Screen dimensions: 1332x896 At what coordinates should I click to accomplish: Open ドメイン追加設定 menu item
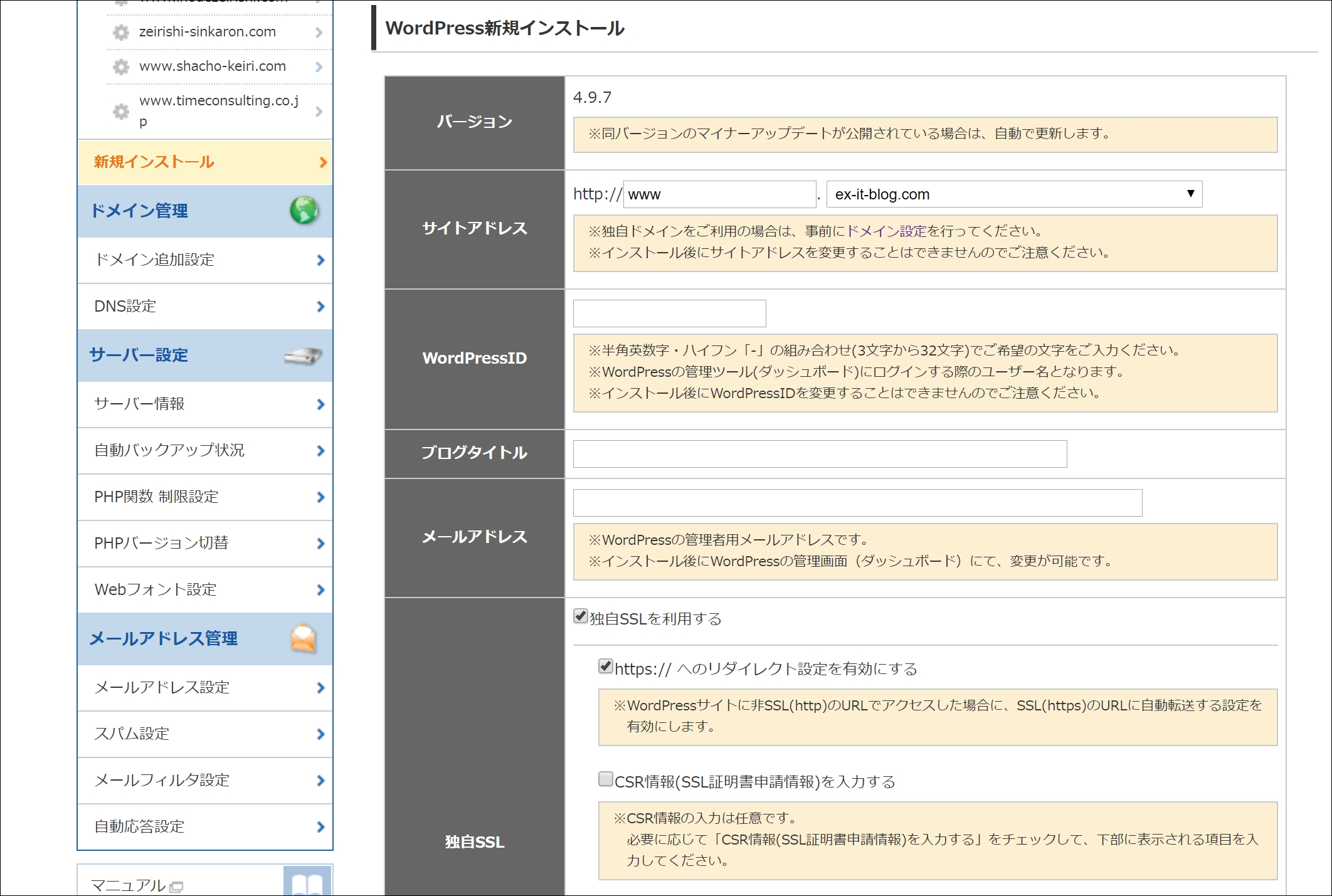point(205,260)
